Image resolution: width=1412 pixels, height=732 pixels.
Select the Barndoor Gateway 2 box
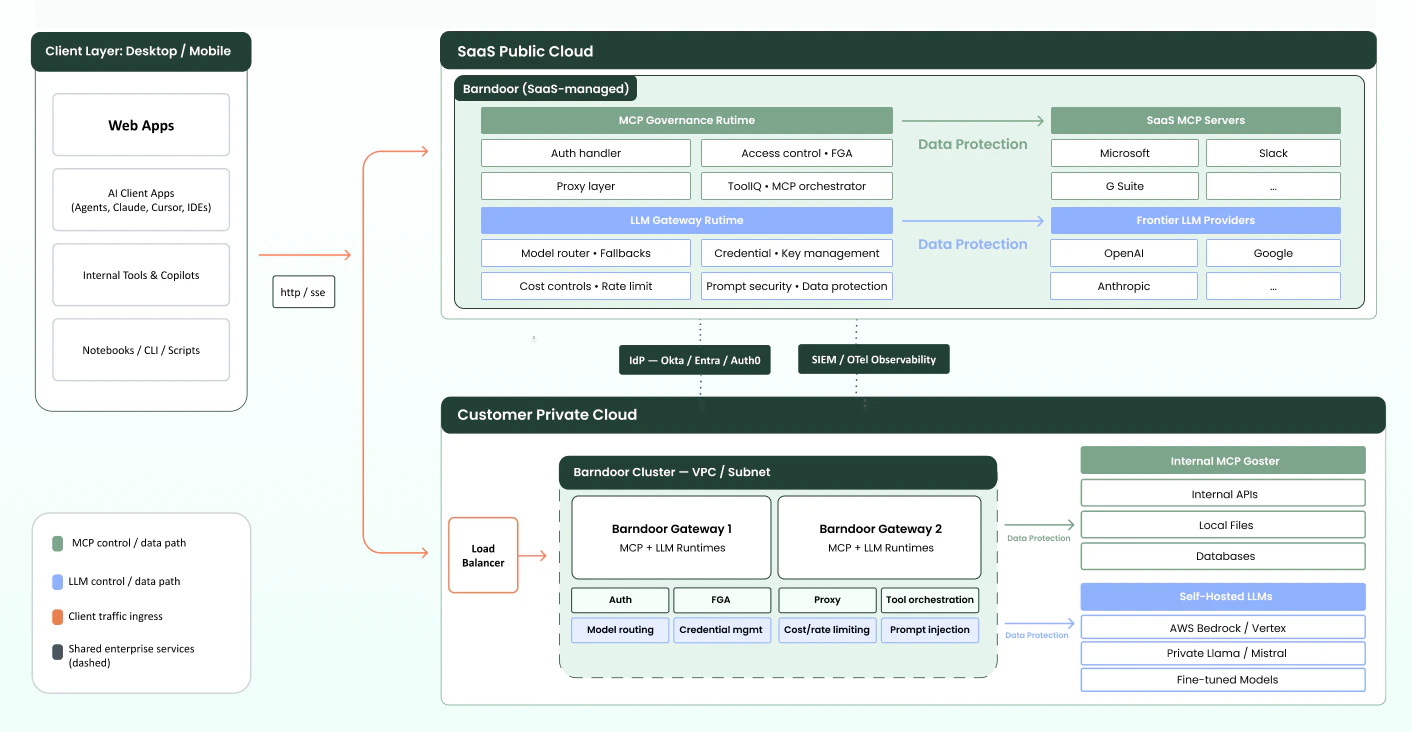[880, 537]
